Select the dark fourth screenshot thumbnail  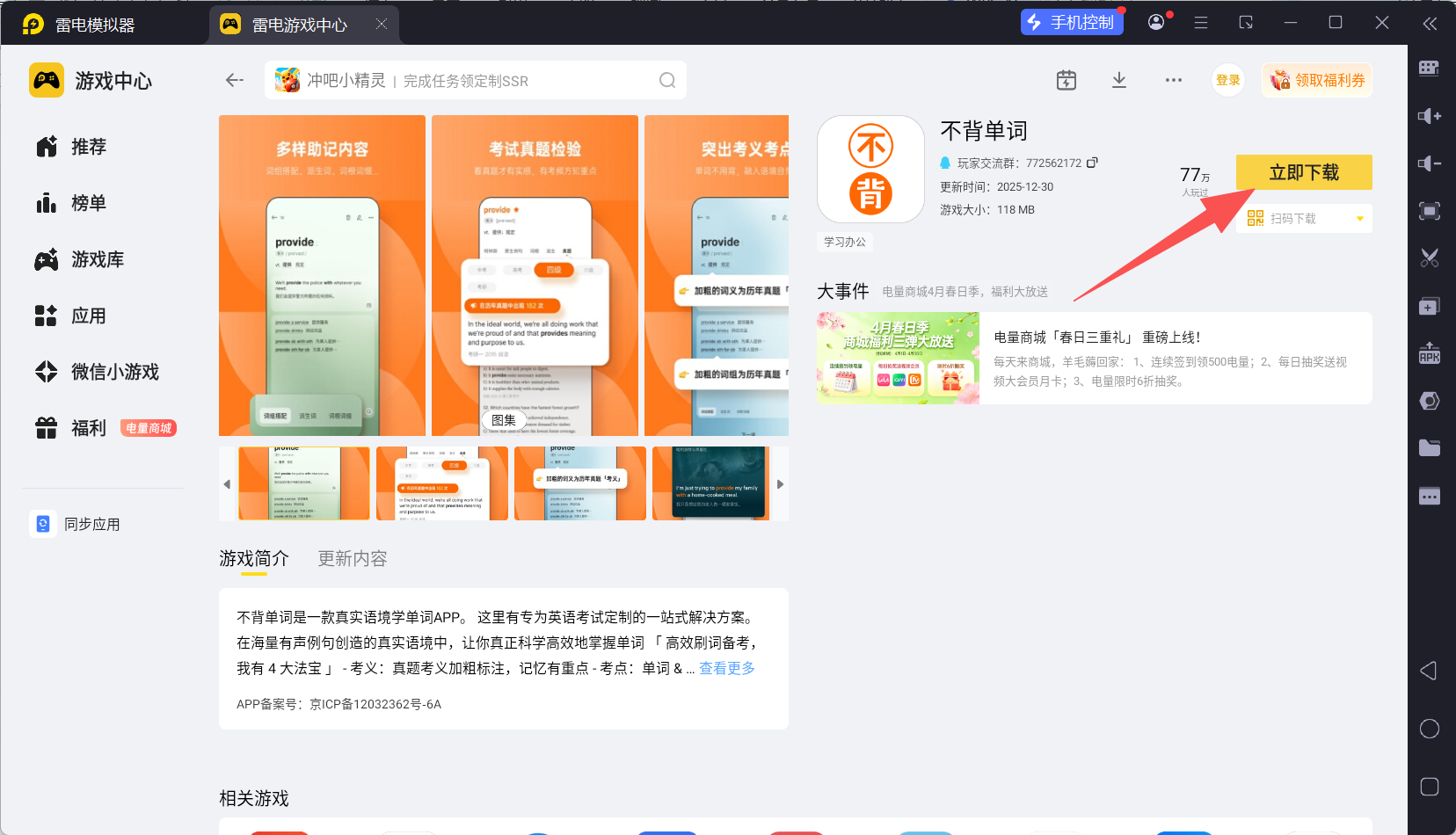[x=710, y=483]
